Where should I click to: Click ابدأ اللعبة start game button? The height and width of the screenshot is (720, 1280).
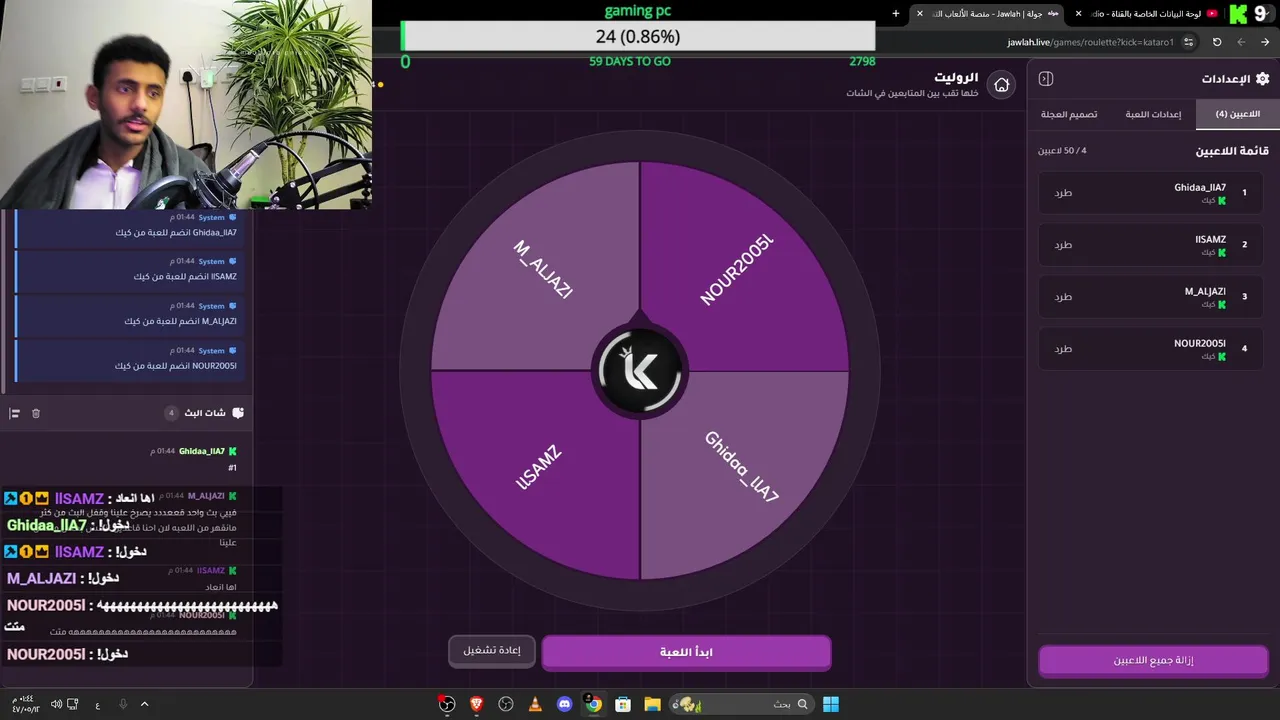tap(686, 652)
